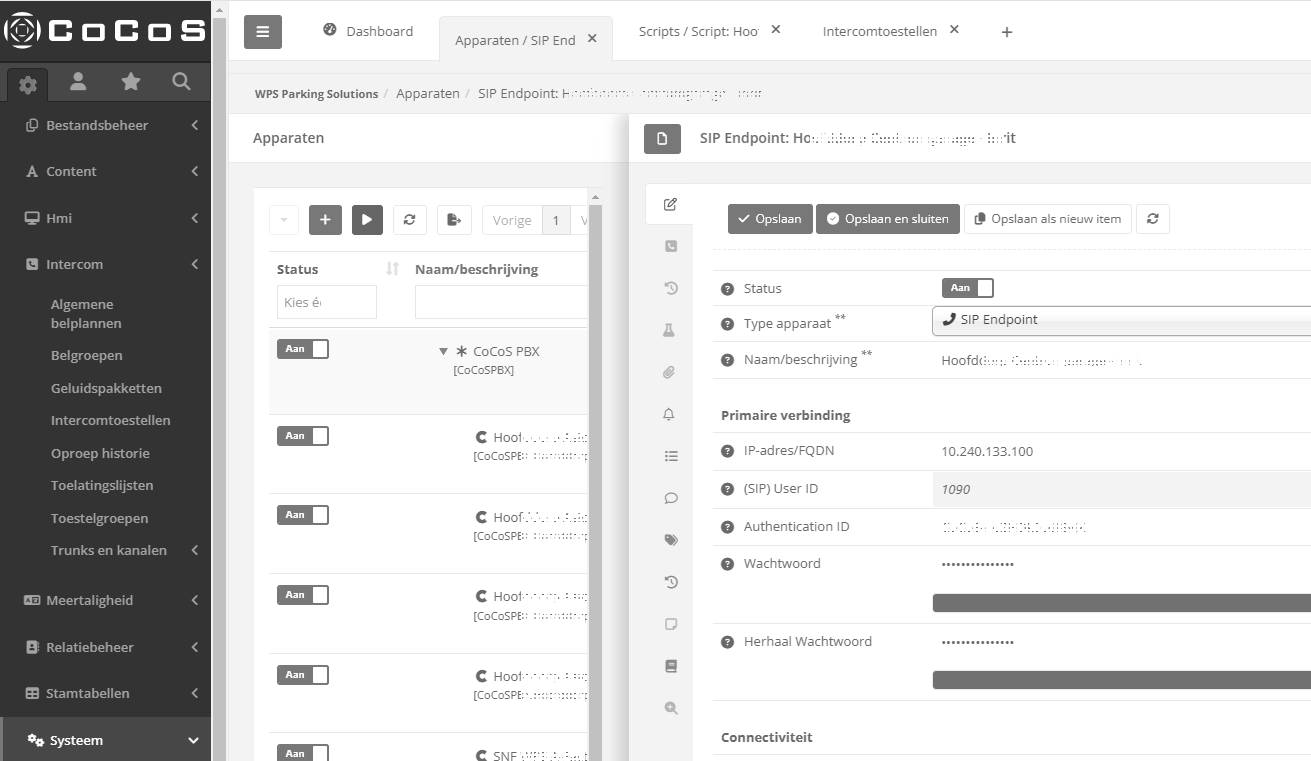Open the user profile icon in sidebar
The width and height of the screenshot is (1311, 761).
pyautogui.click(x=78, y=83)
